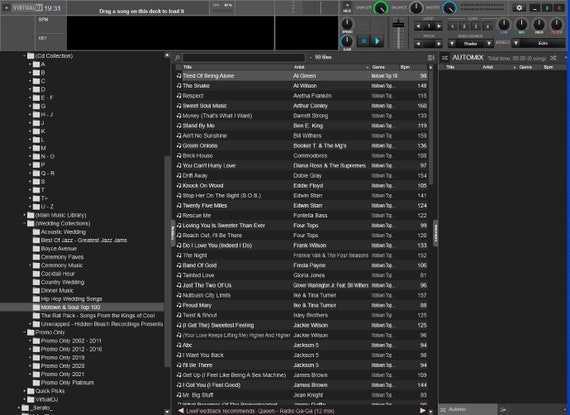The width and height of the screenshot is (570, 415).
Task: Raise pitch with right arrow
Action: [439, 44]
